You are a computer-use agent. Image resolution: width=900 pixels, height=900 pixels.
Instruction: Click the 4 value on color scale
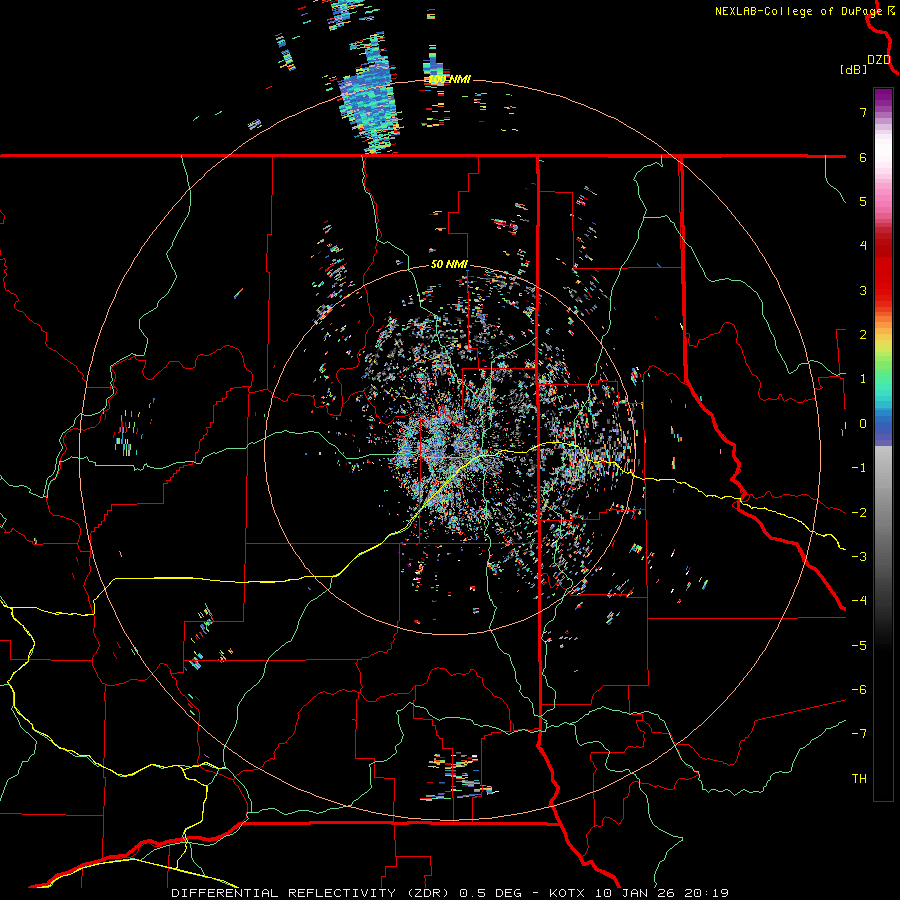pos(863,246)
